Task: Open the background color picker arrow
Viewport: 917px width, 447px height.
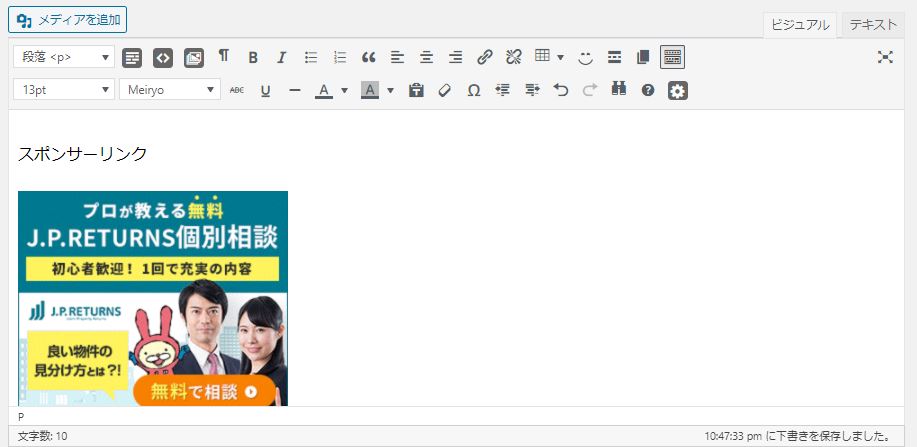Action: (391, 91)
